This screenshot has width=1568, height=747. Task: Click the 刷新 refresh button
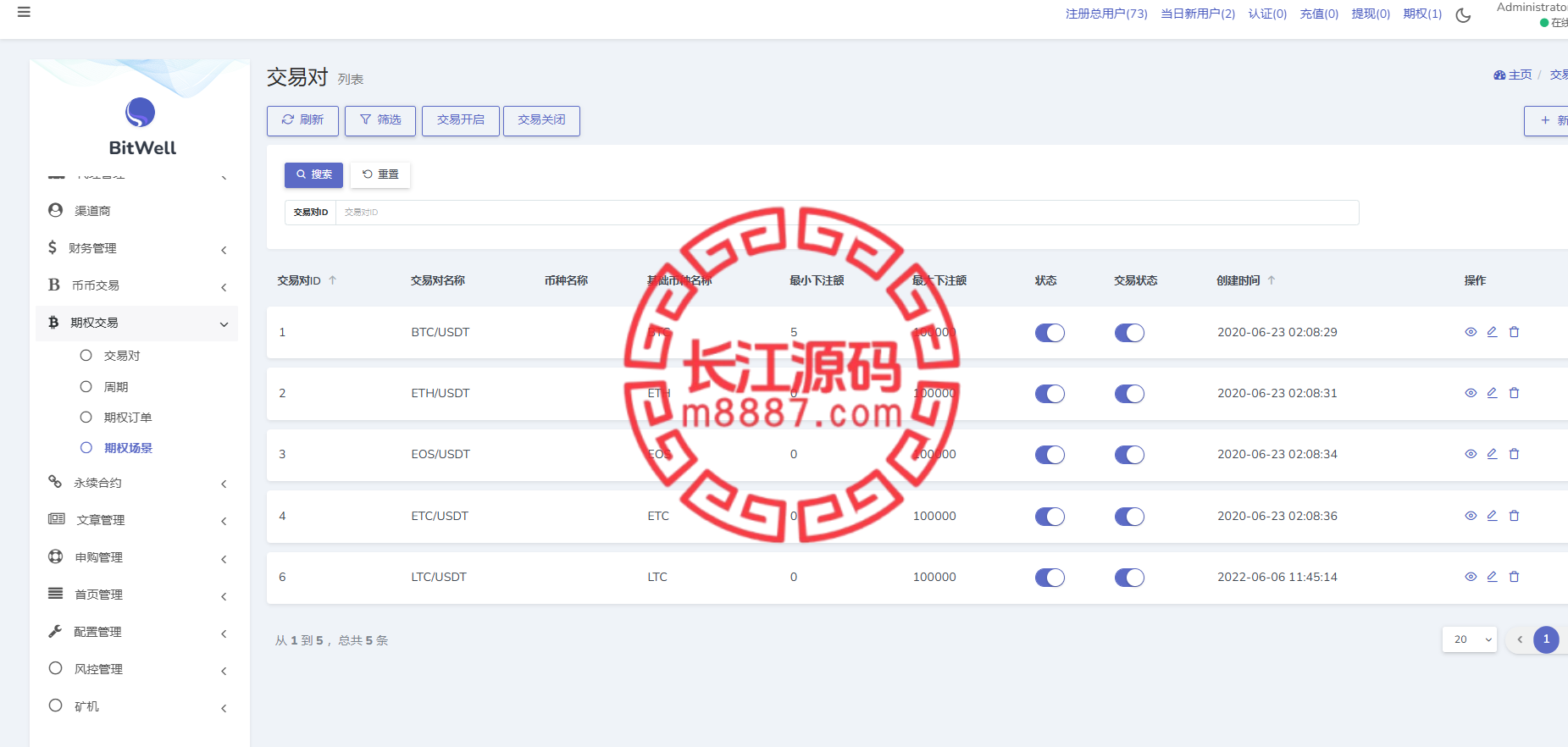(302, 120)
